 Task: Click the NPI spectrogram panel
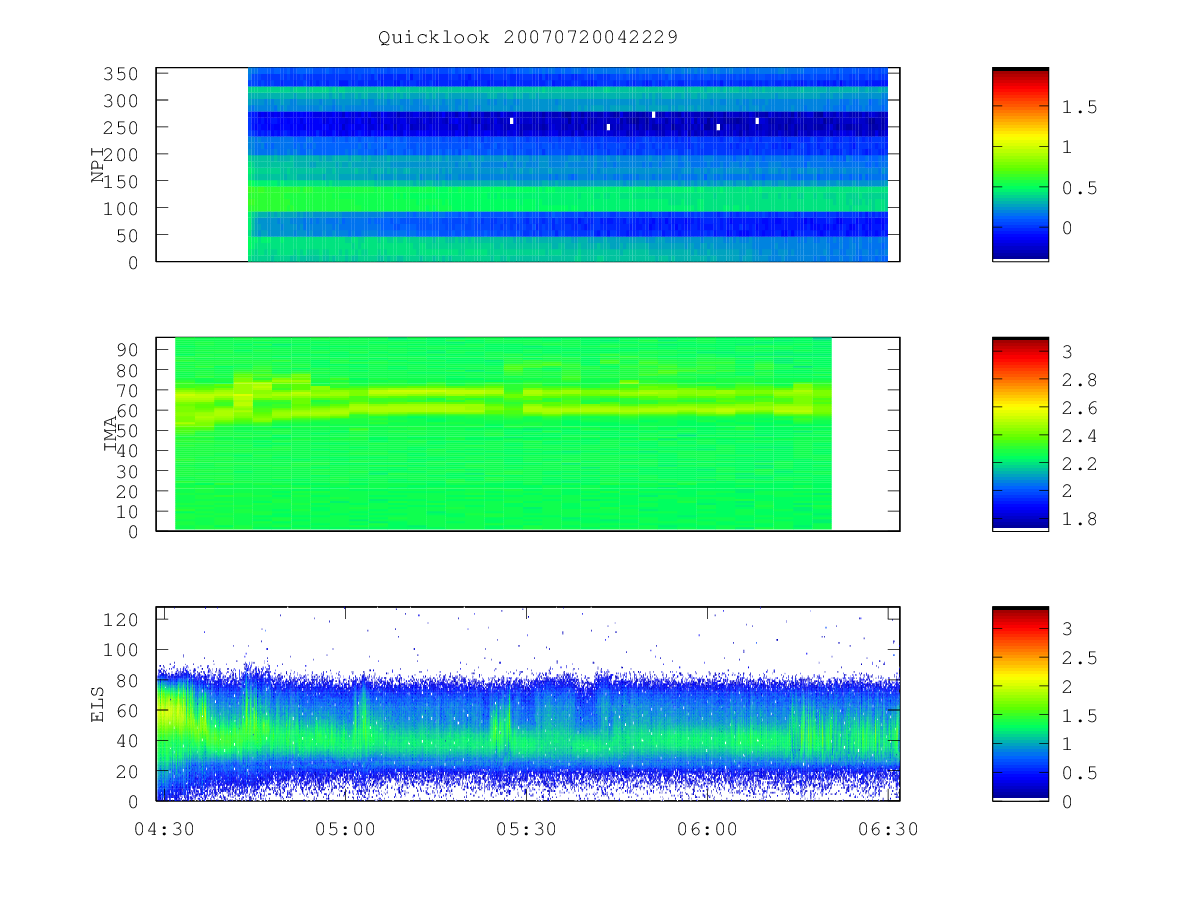(x=528, y=165)
